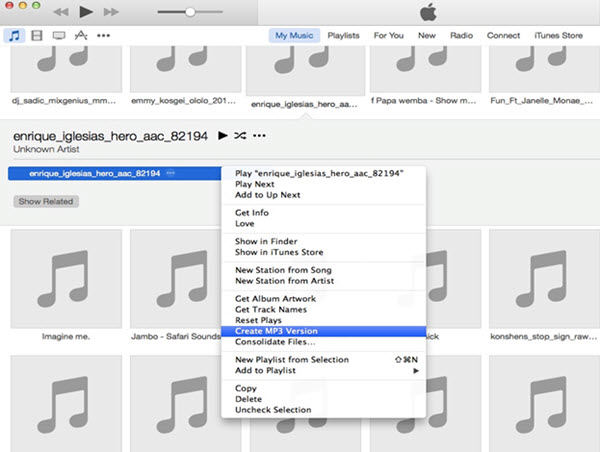The height and width of the screenshot is (452, 600).
Task: Open the Music library icon
Action: coord(15,36)
